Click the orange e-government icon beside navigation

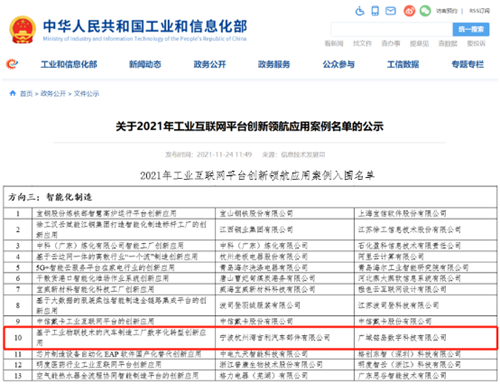pos(12,64)
